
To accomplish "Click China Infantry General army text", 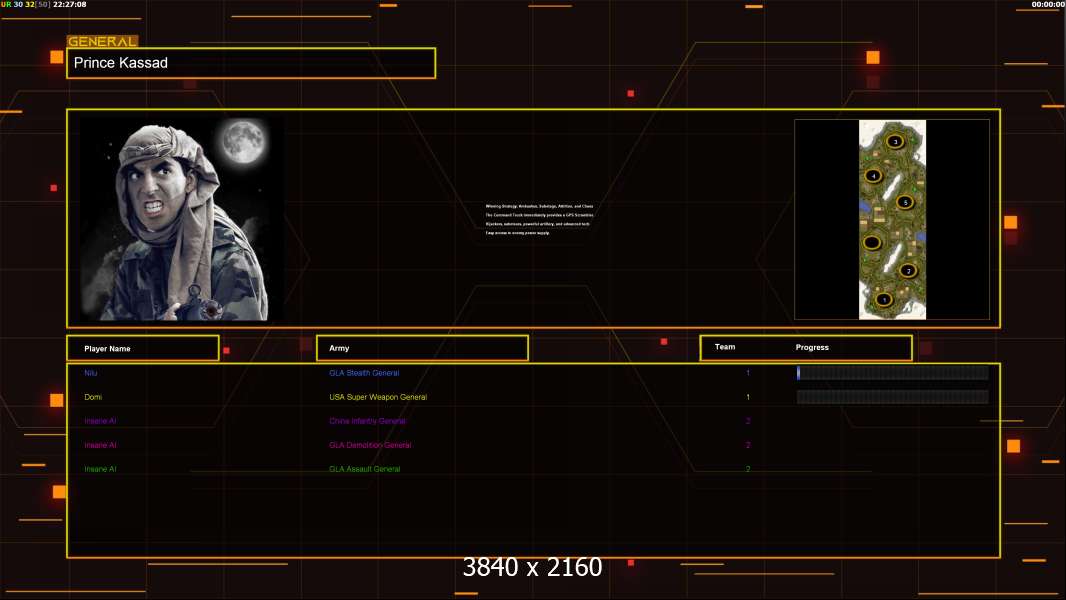I will 367,421.
